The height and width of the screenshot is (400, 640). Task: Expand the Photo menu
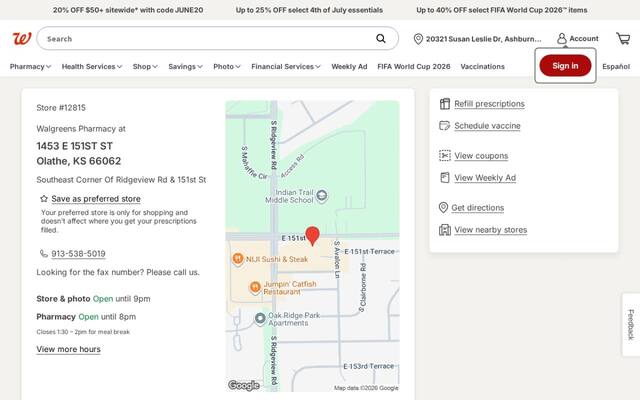[x=227, y=67]
